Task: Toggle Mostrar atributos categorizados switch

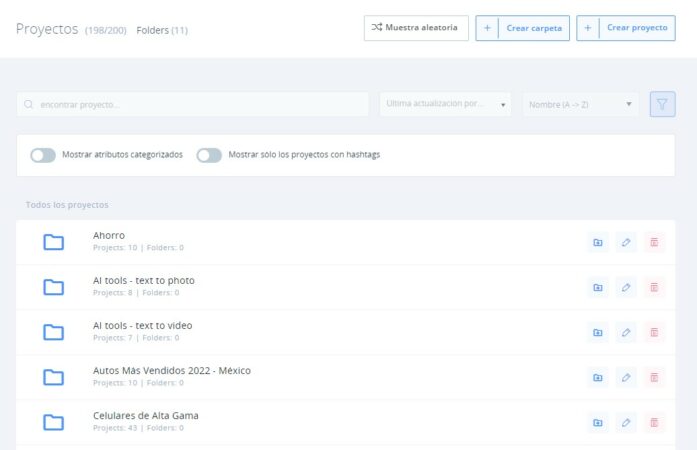Action: [x=43, y=155]
